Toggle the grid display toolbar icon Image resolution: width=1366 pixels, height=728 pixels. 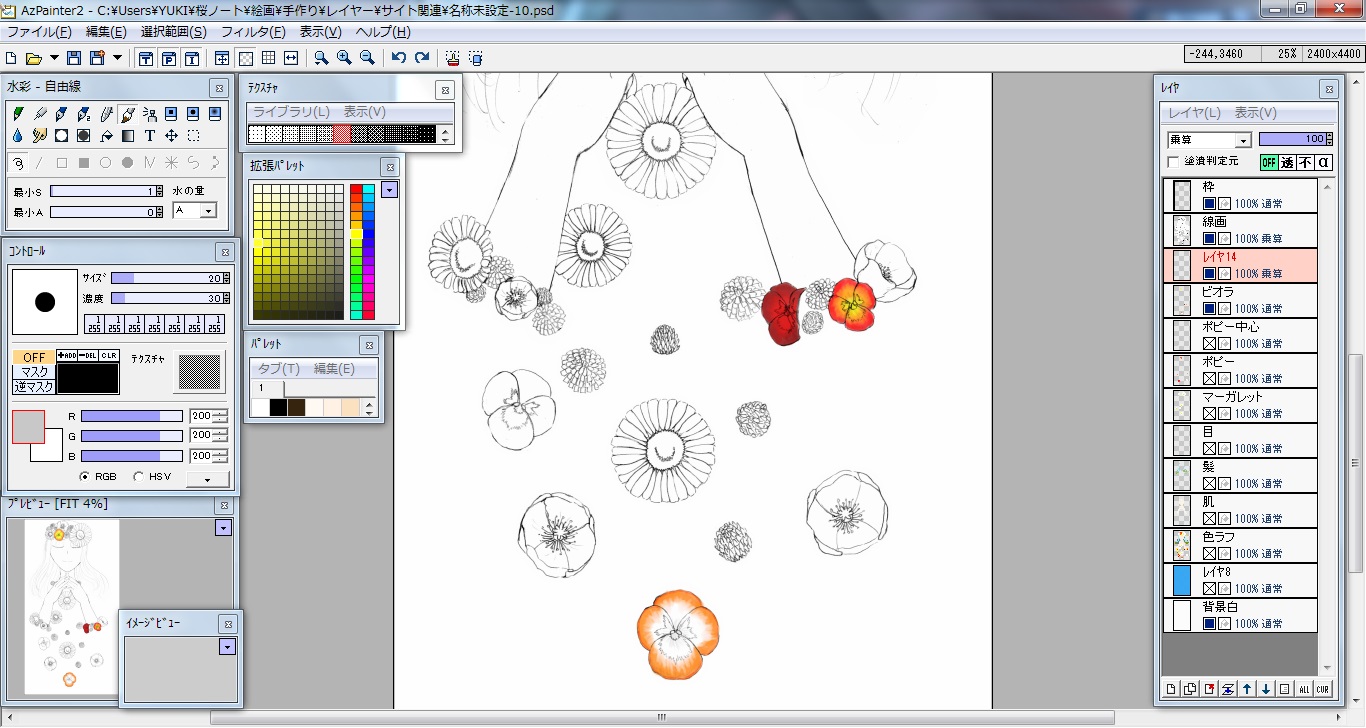[x=268, y=58]
